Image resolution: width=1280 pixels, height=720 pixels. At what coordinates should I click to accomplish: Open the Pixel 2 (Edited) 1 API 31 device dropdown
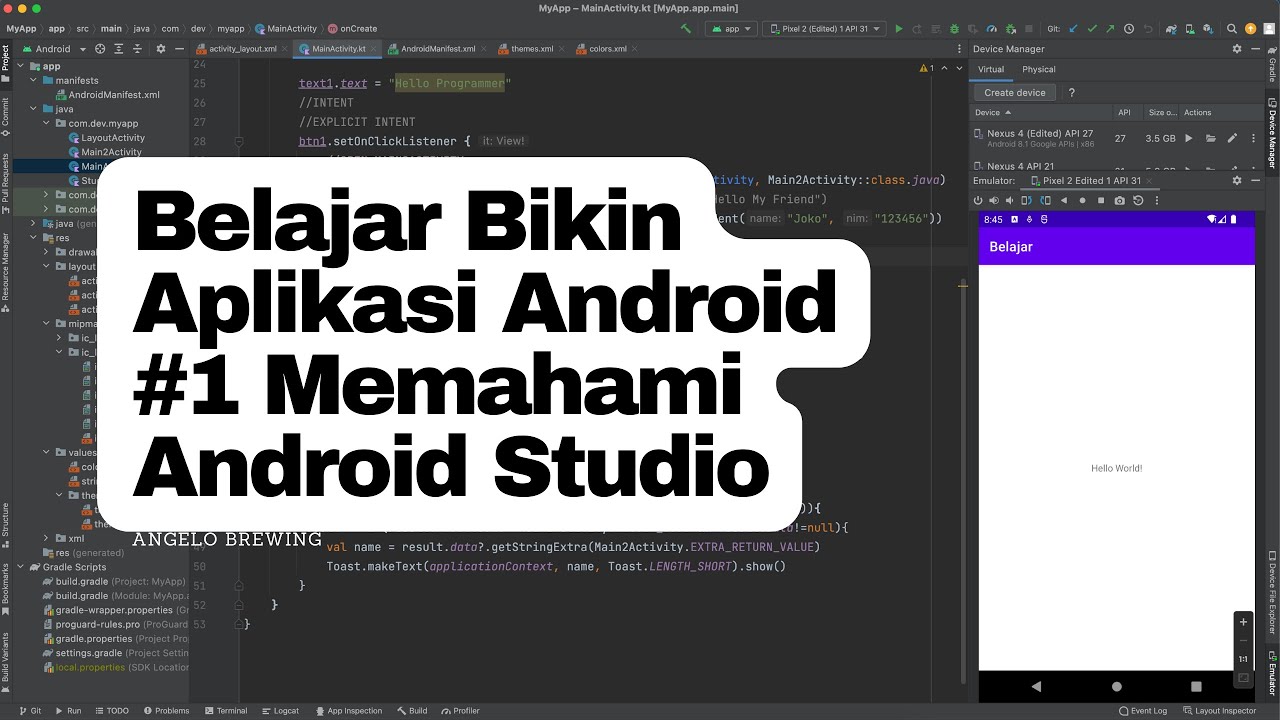824,29
